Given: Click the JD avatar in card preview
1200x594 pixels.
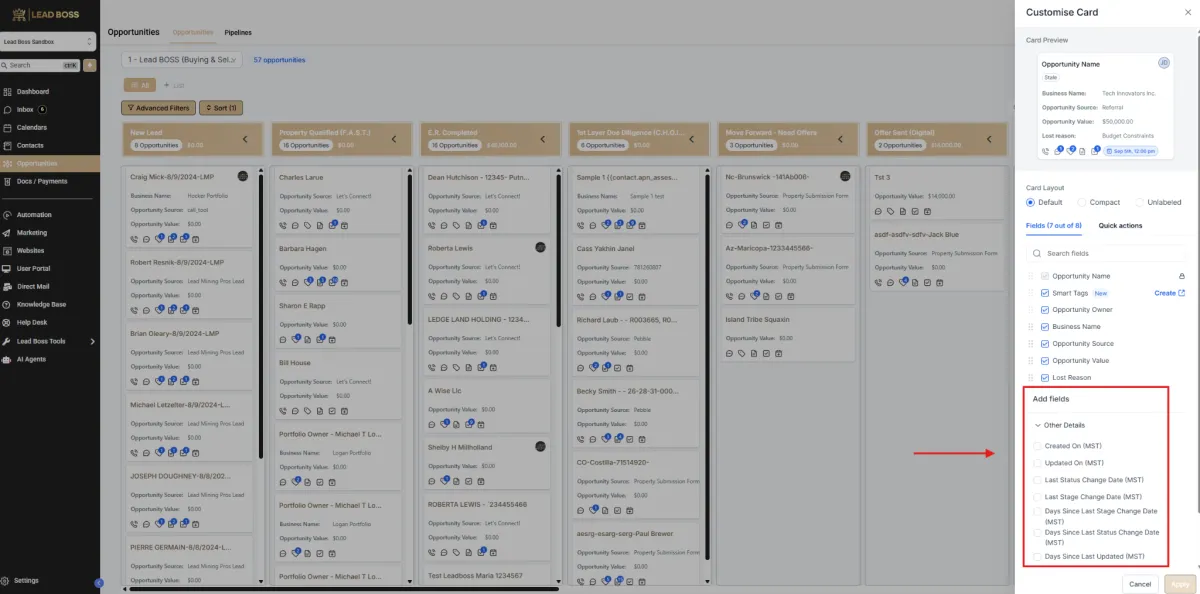Looking at the screenshot, I should click(1164, 63).
